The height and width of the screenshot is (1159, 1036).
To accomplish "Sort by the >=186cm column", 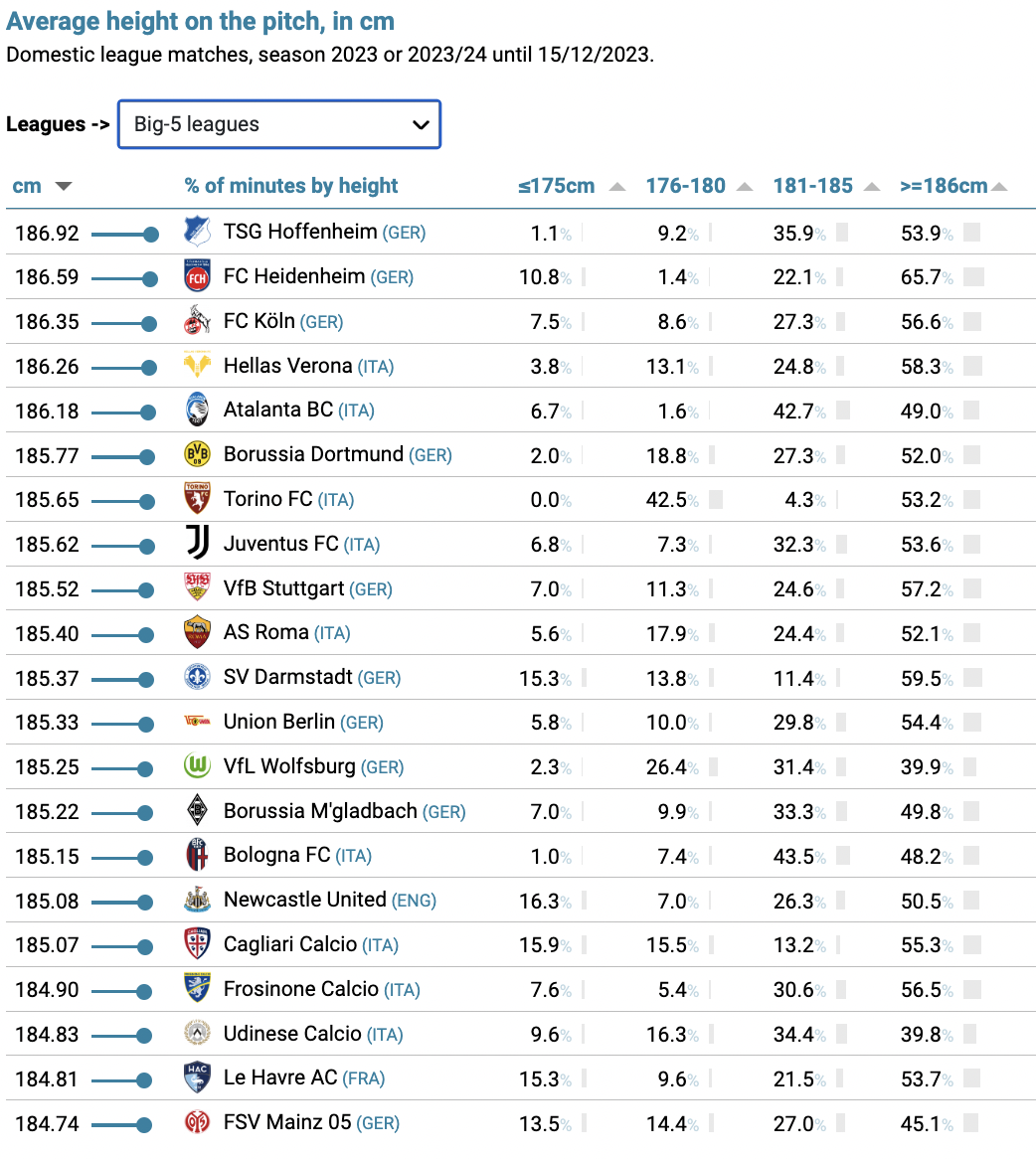I will [944, 186].
